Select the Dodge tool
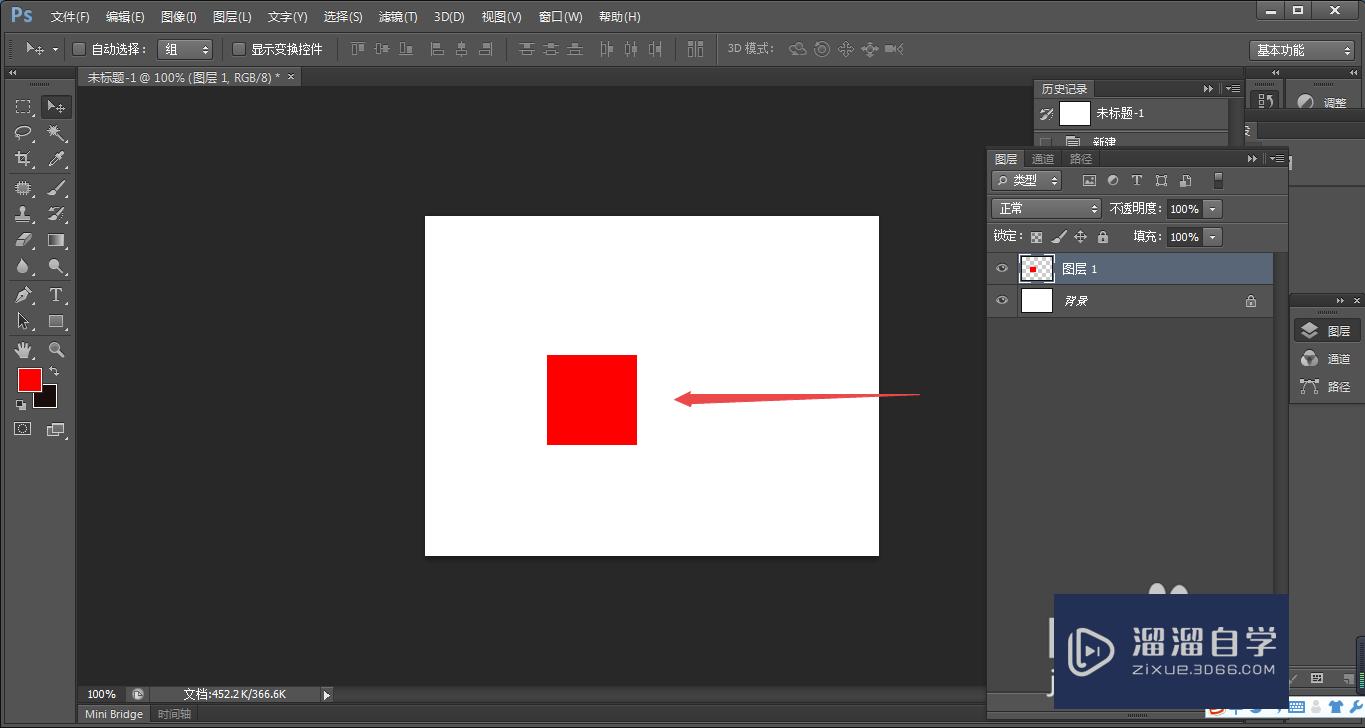This screenshot has width=1365, height=728. point(56,266)
